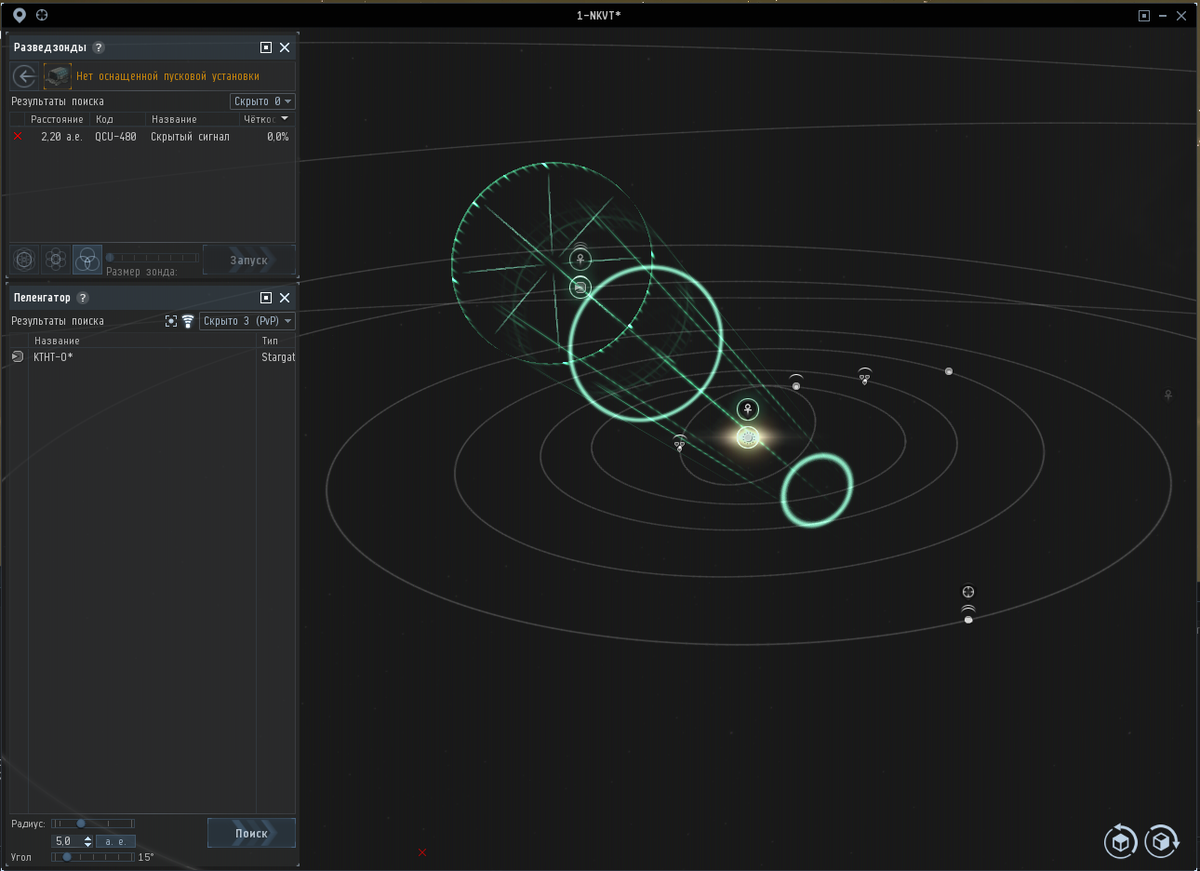
Task: Sort probe results by Название column
Action: (193, 119)
